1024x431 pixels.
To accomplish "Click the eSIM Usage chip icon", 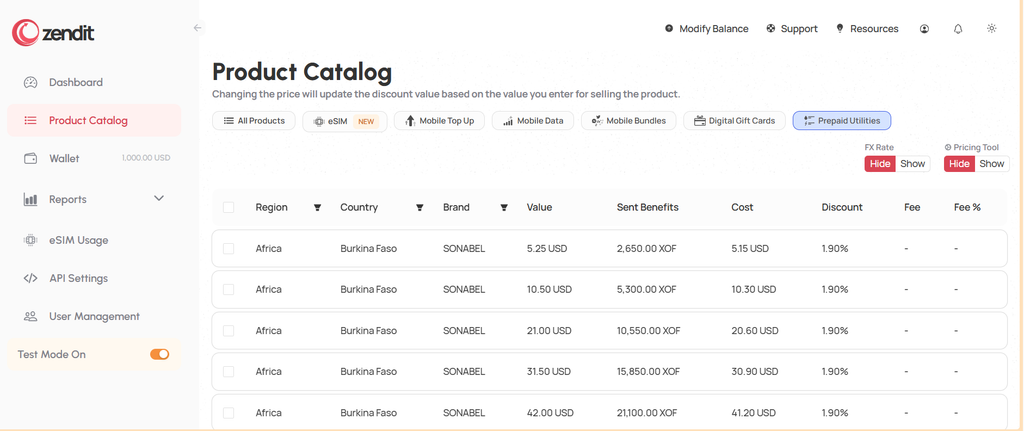I will (x=30, y=240).
